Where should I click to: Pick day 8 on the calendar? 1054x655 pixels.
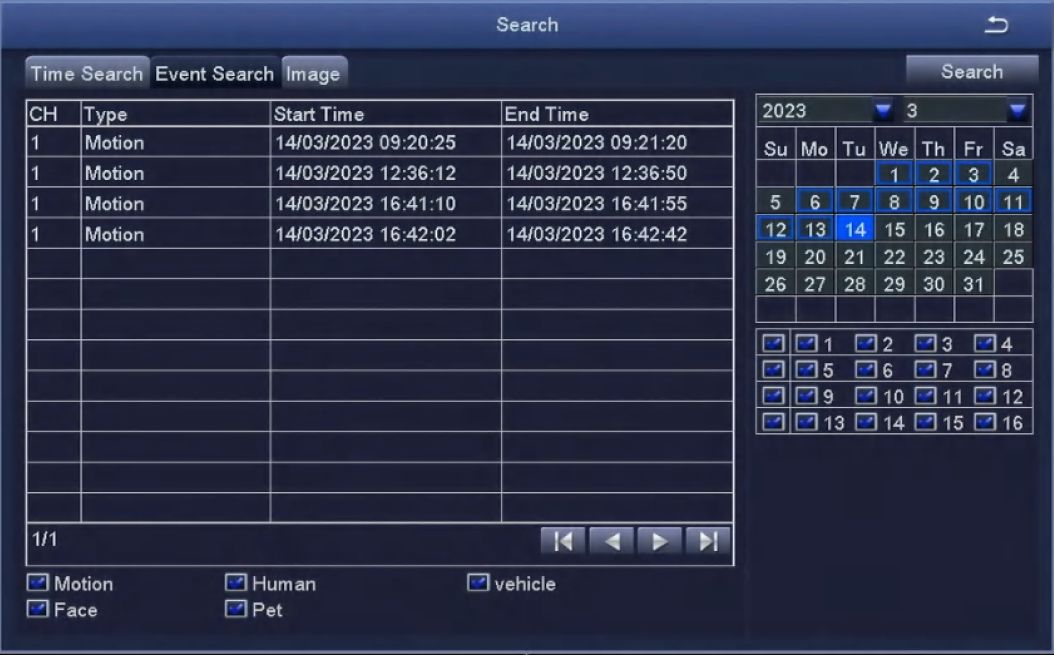pyautogui.click(x=894, y=203)
